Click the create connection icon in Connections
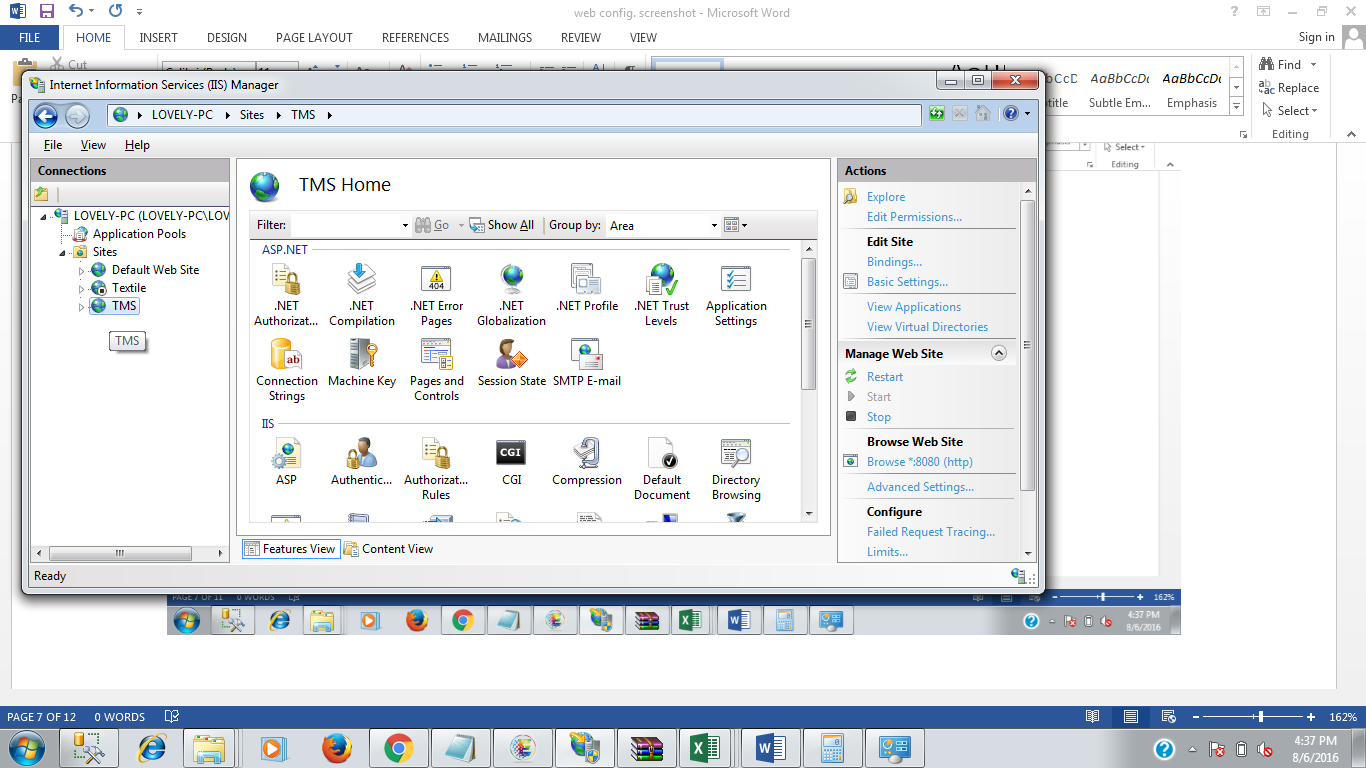This screenshot has width=1366, height=768. click(41, 194)
